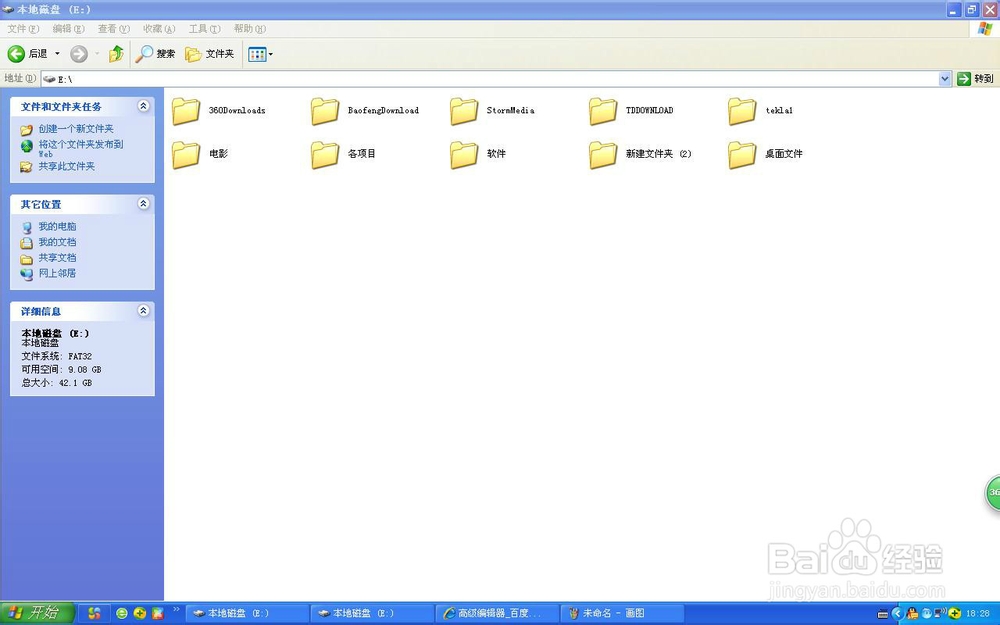Click 创建一个新文件夹 link
The width and height of the screenshot is (1000, 625).
point(75,129)
